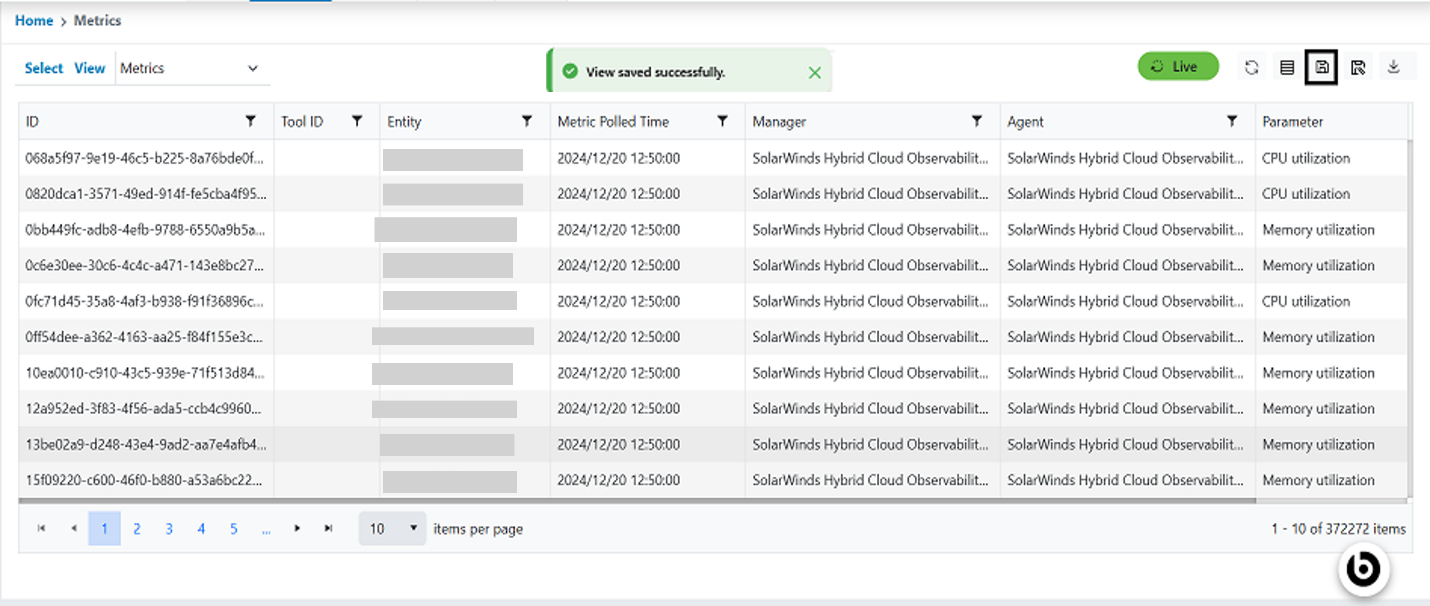Viewport: 1430px width, 606px height.
Task: Click the Home breadcrumb link
Action: [34, 20]
